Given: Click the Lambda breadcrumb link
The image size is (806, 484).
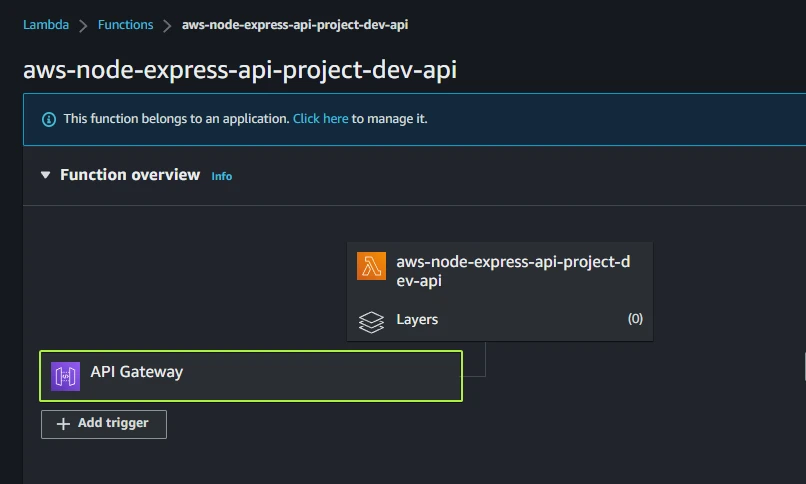Looking at the screenshot, I should [x=46, y=25].
